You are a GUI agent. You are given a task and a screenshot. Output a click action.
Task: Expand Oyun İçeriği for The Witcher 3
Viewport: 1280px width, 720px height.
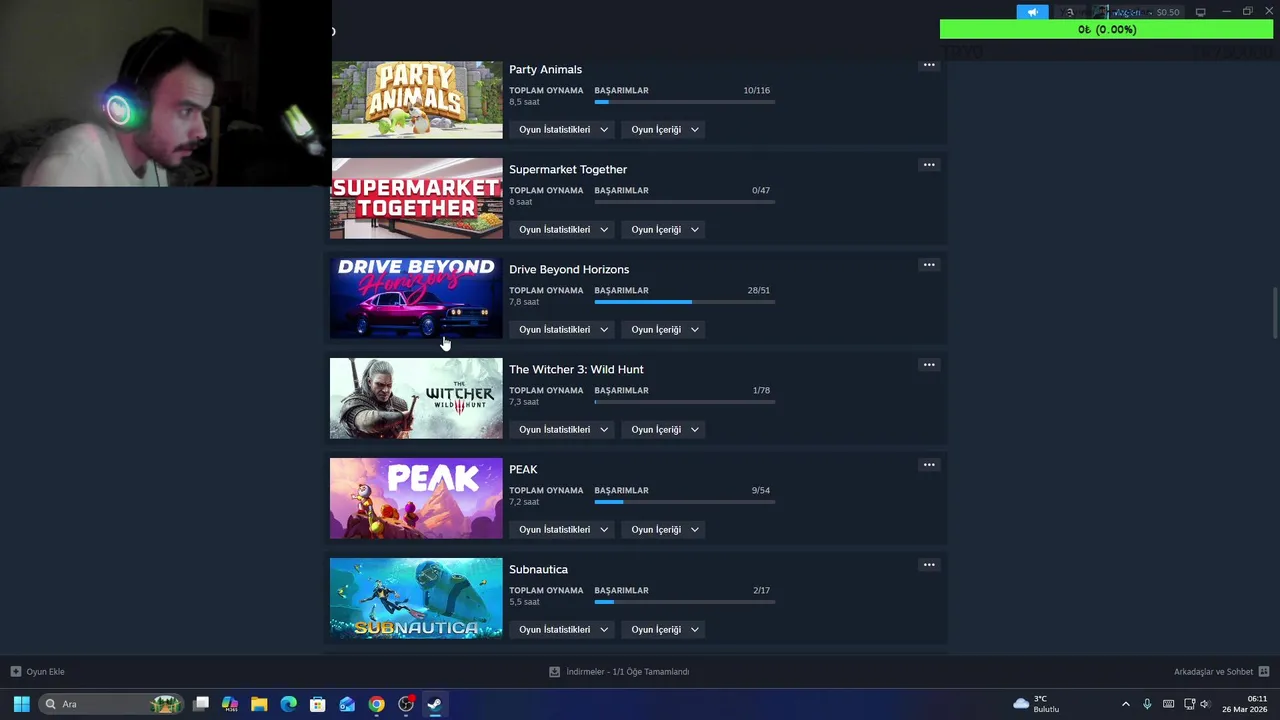pyautogui.click(x=665, y=430)
